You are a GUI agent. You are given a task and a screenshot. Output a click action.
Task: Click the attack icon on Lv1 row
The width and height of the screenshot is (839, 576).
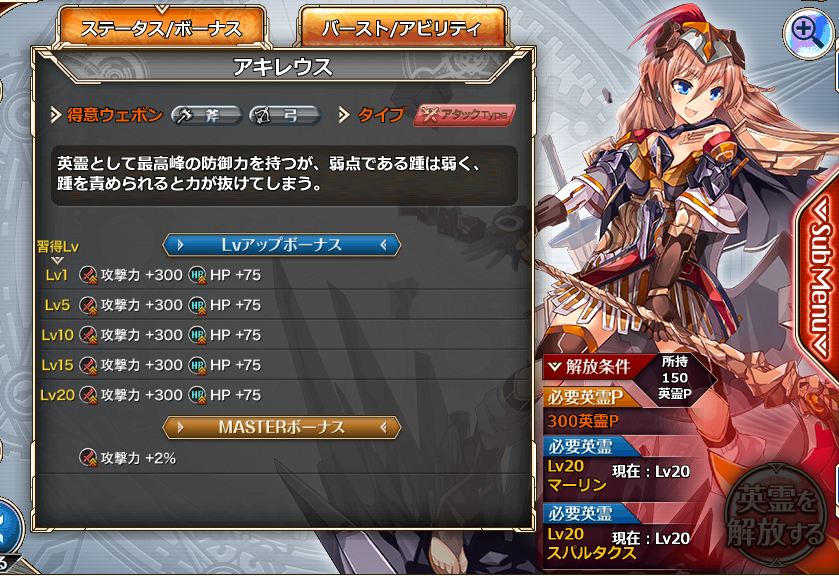click(x=88, y=275)
